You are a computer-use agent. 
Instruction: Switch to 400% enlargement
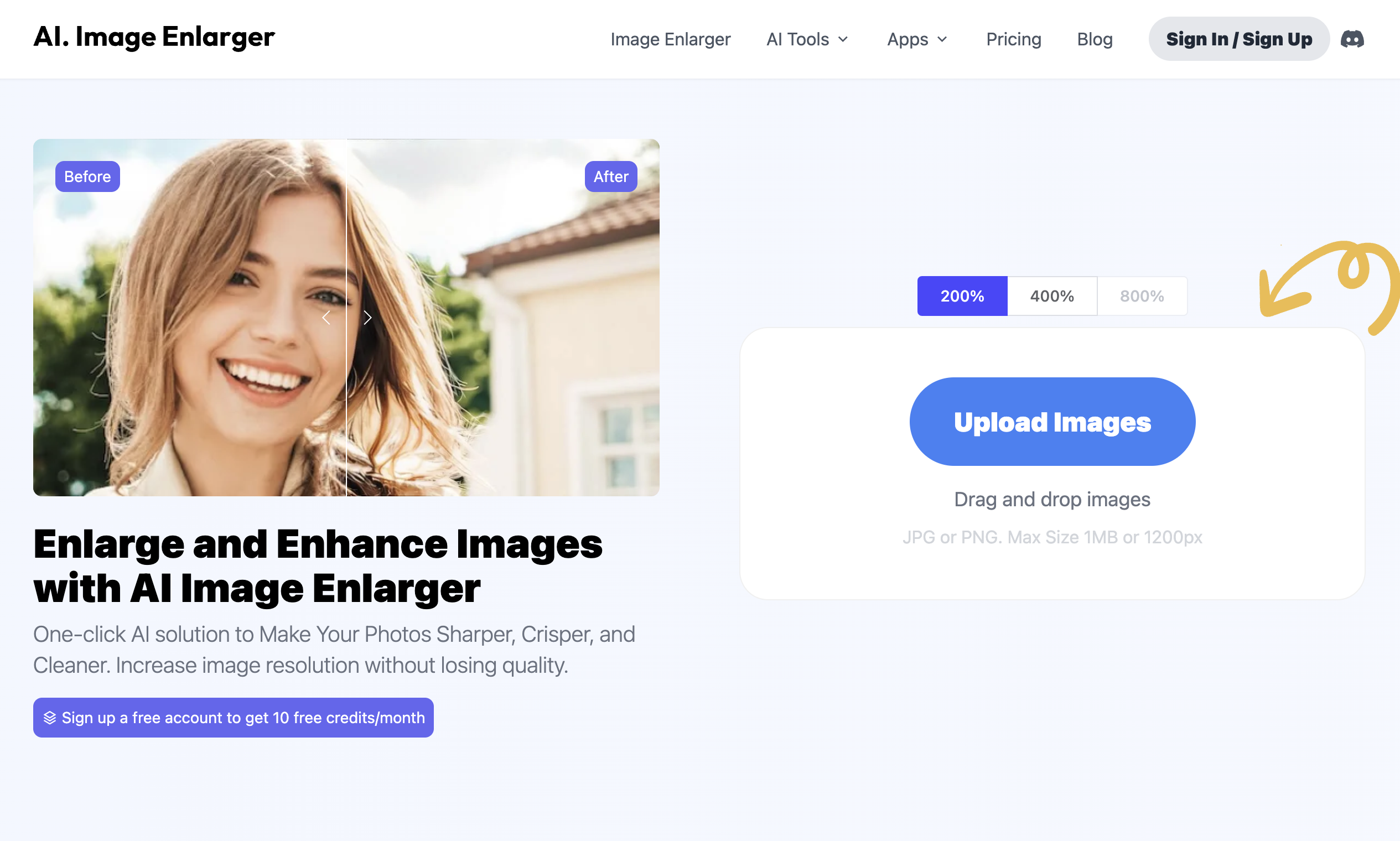point(1052,295)
